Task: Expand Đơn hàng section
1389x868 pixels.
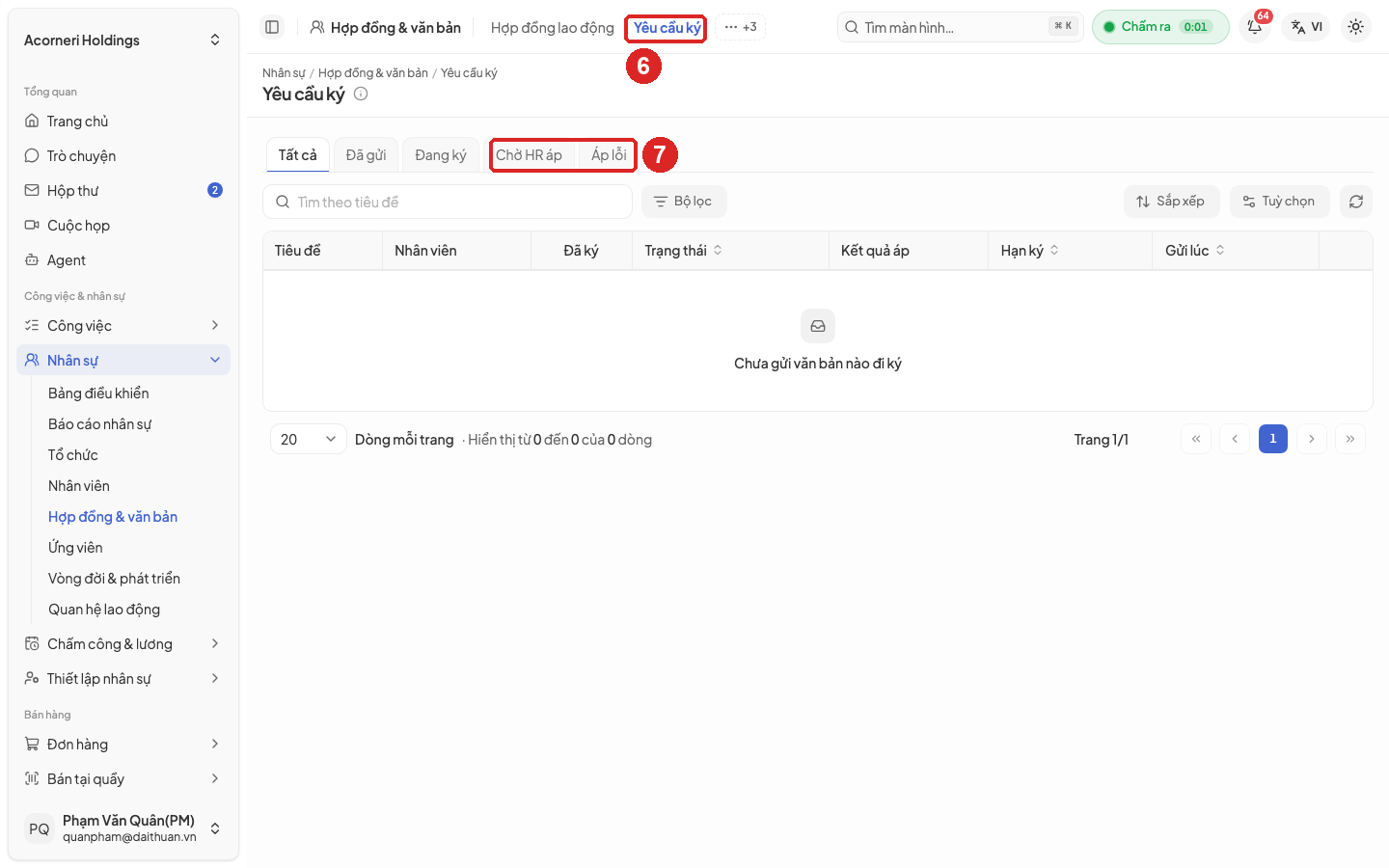Action: [x=123, y=745]
